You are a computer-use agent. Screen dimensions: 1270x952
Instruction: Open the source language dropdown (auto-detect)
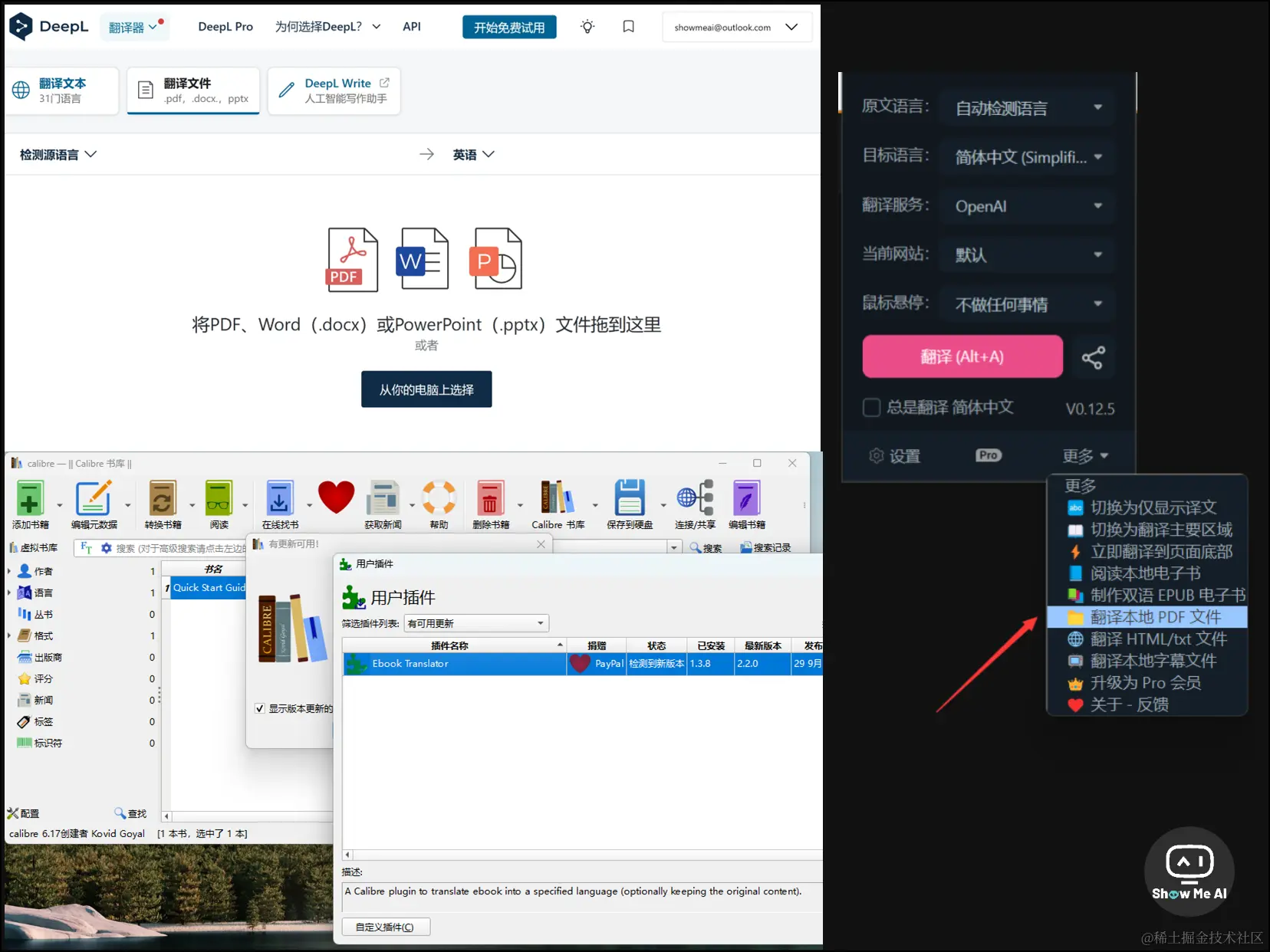pos(1028,108)
